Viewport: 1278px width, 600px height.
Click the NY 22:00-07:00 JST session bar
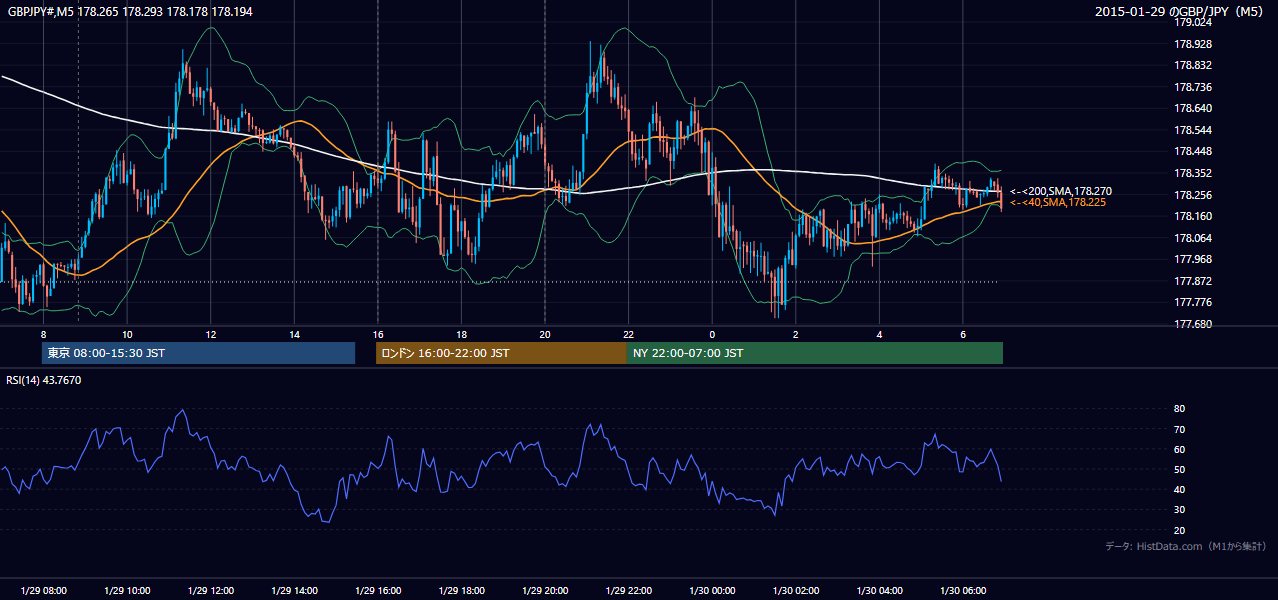point(815,353)
